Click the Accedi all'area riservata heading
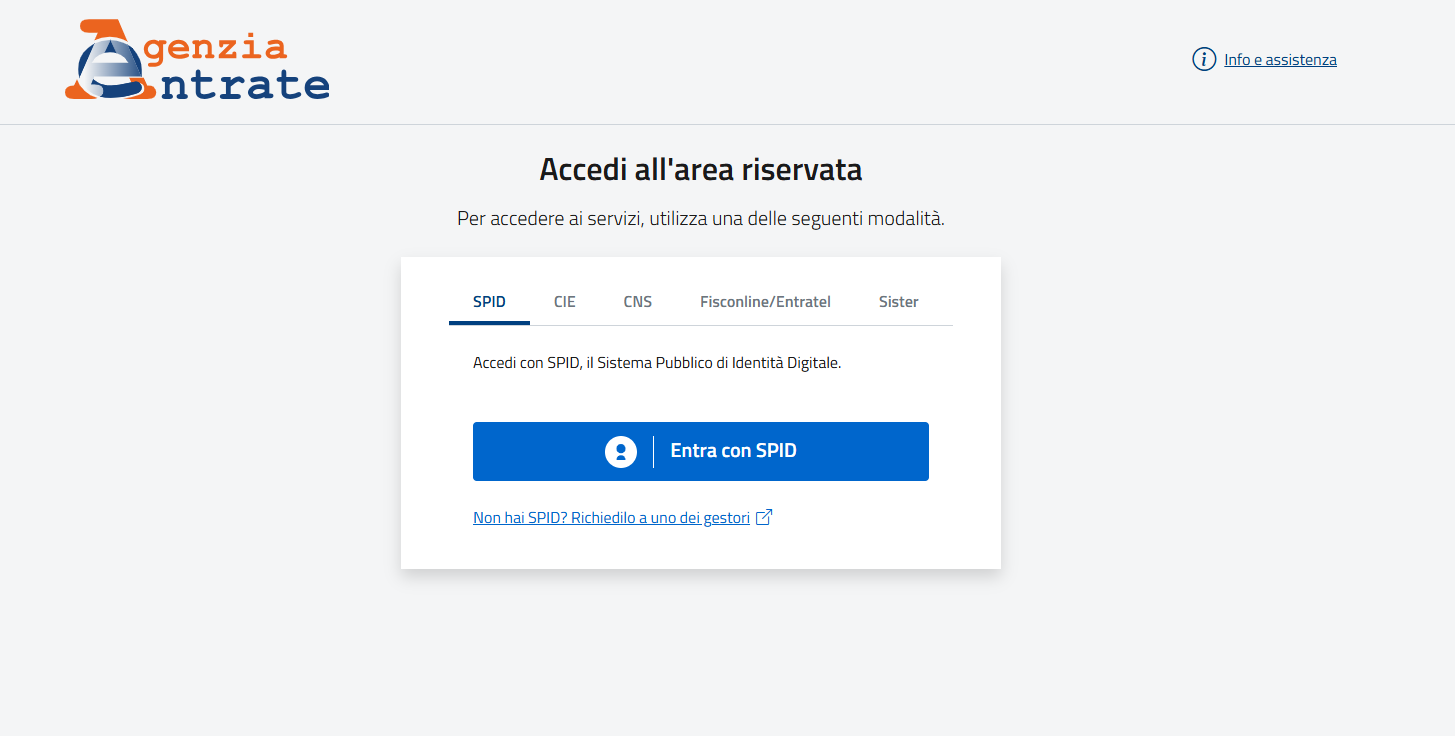 click(700, 169)
